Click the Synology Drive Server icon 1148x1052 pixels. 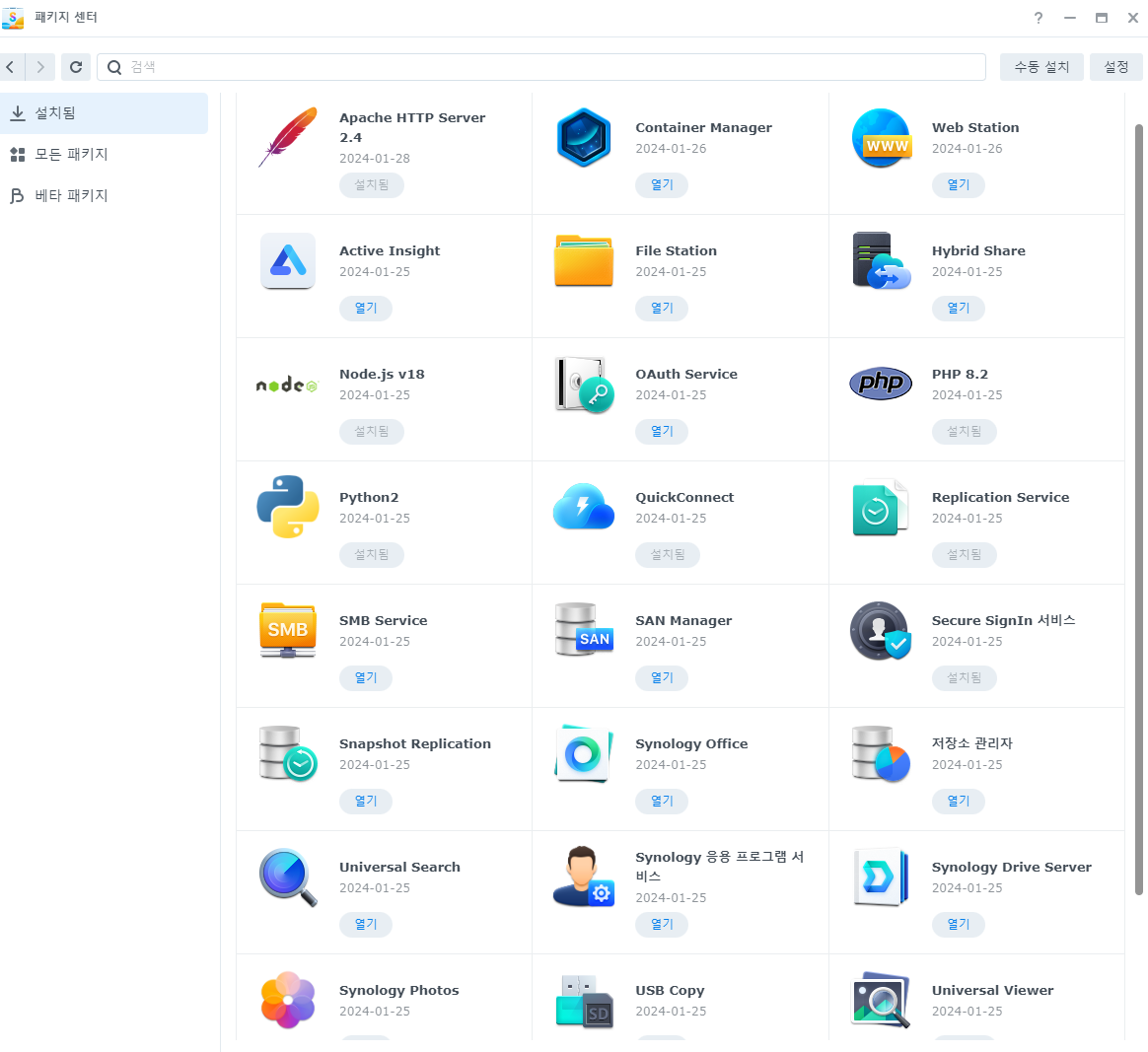[x=882, y=877]
